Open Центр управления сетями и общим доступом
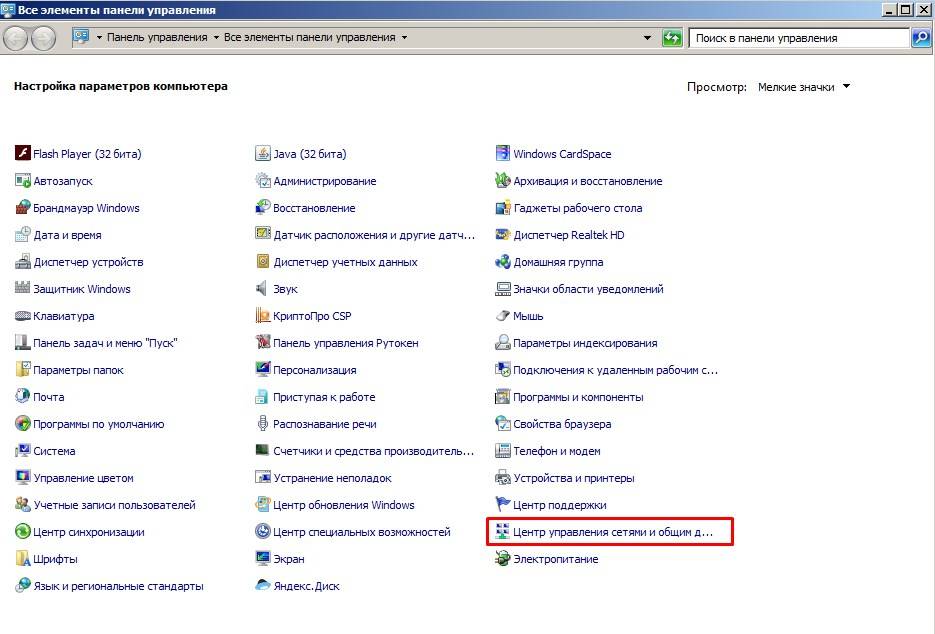 [x=612, y=532]
